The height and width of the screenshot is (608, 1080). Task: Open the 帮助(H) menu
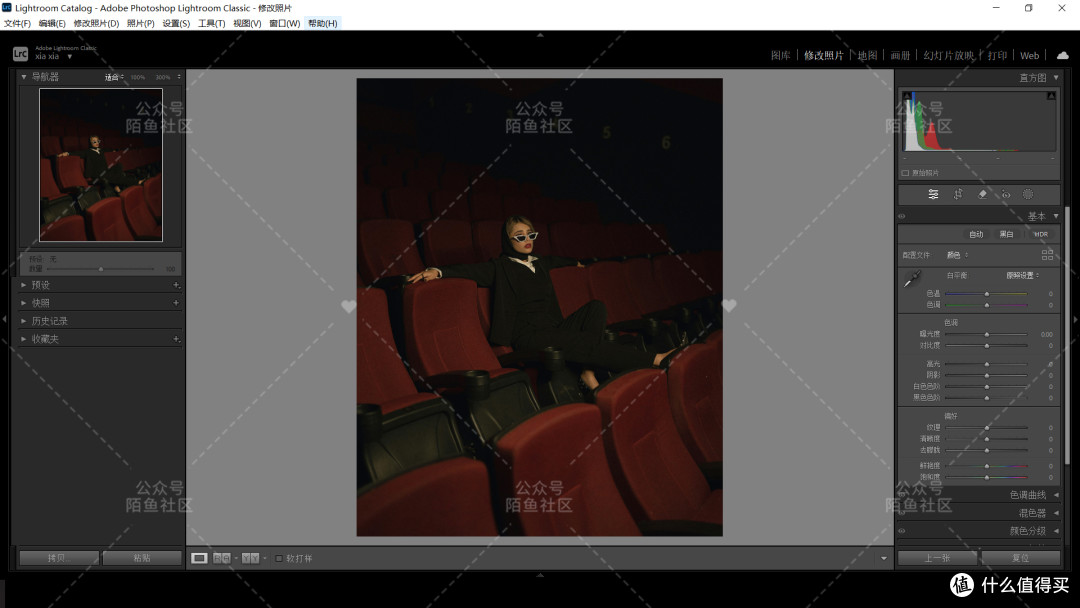pyautogui.click(x=322, y=23)
